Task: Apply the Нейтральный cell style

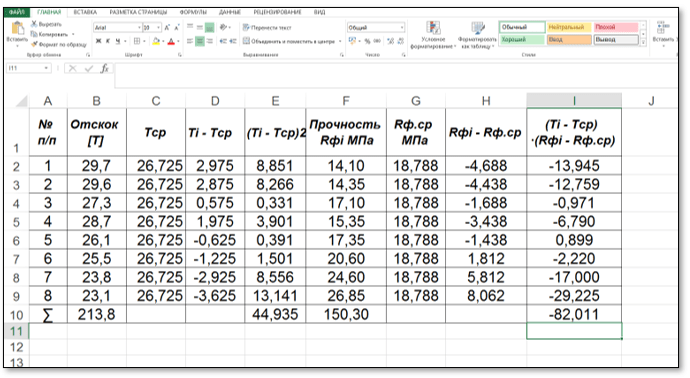Action: [x=569, y=27]
